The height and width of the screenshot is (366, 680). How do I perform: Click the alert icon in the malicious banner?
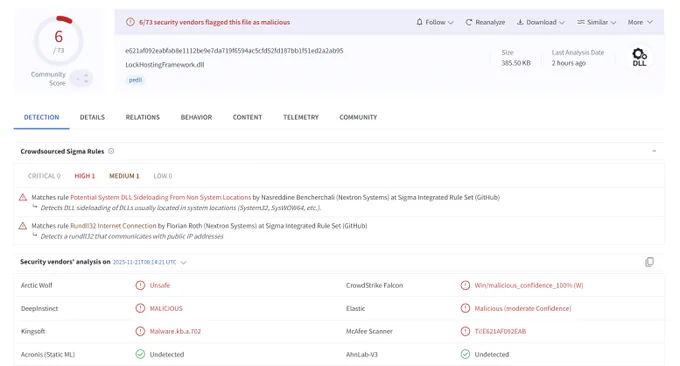(130, 22)
